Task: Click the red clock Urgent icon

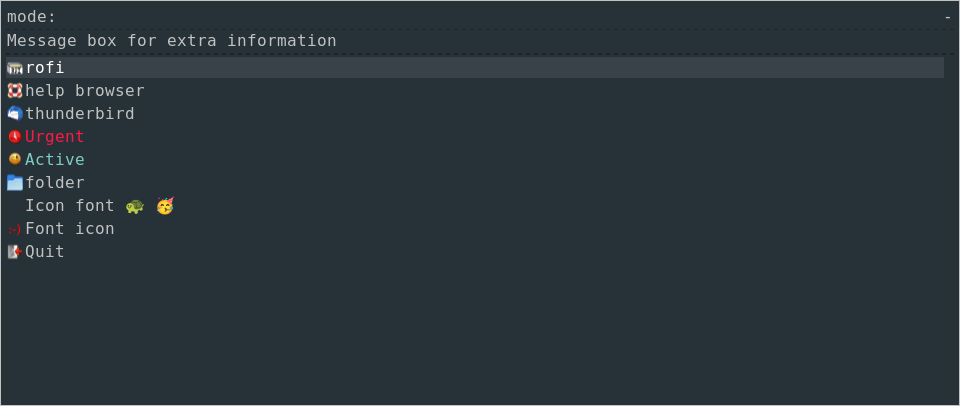Action: click(15, 136)
